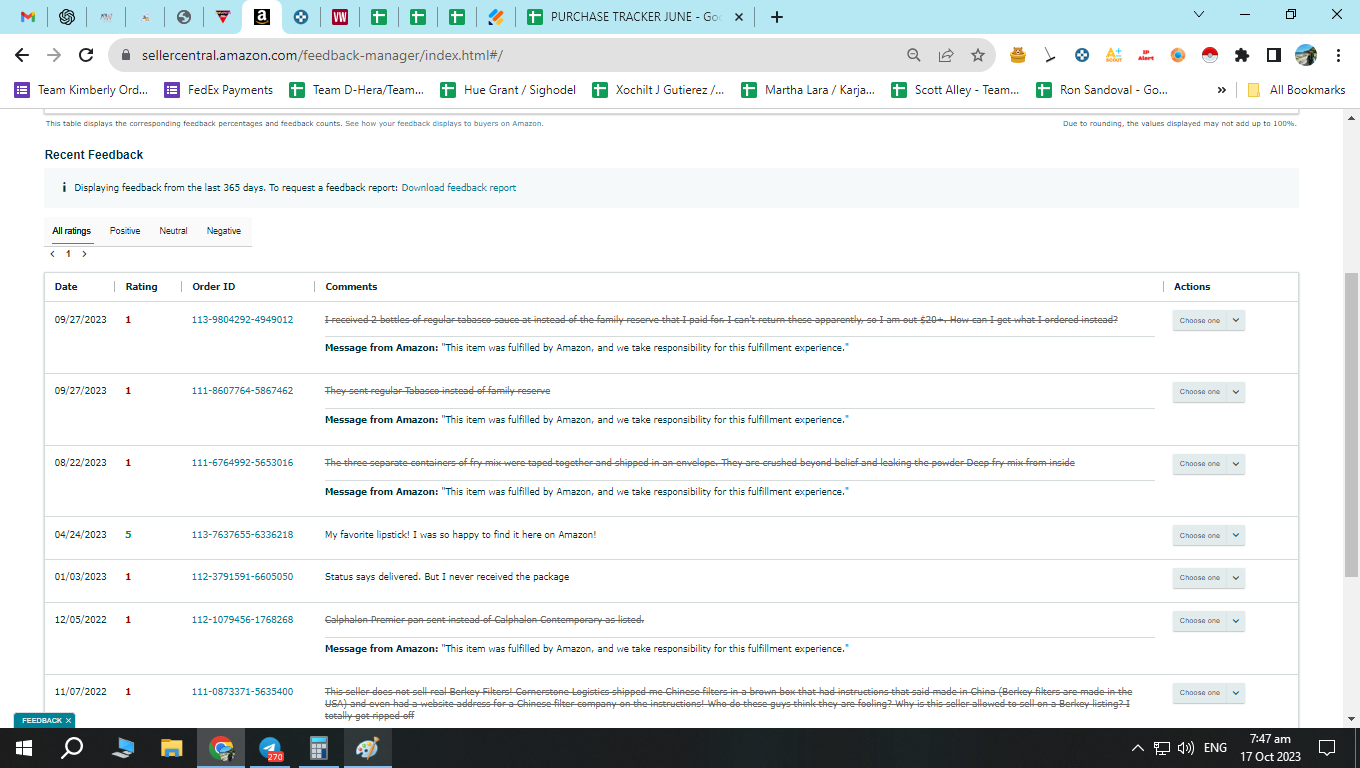Open Choose one dropdown for order 113-9804292-4949012

1208,321
